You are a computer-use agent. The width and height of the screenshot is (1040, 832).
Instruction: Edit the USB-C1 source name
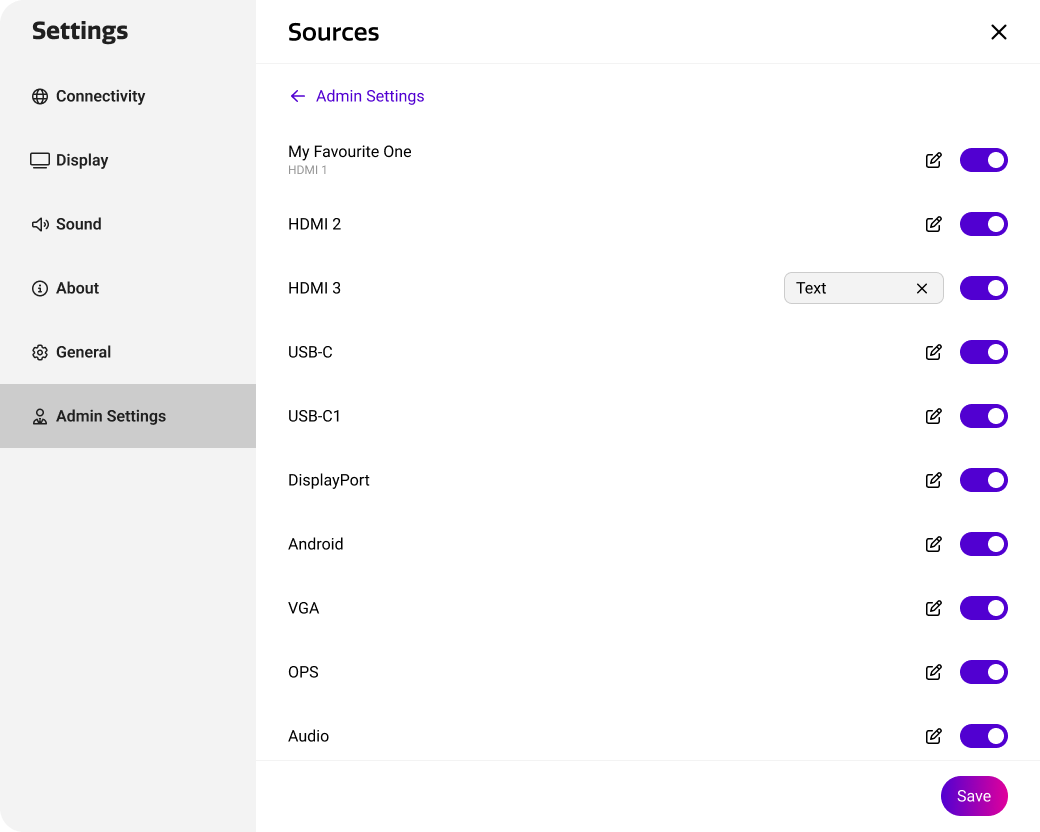tap(933, 416)
